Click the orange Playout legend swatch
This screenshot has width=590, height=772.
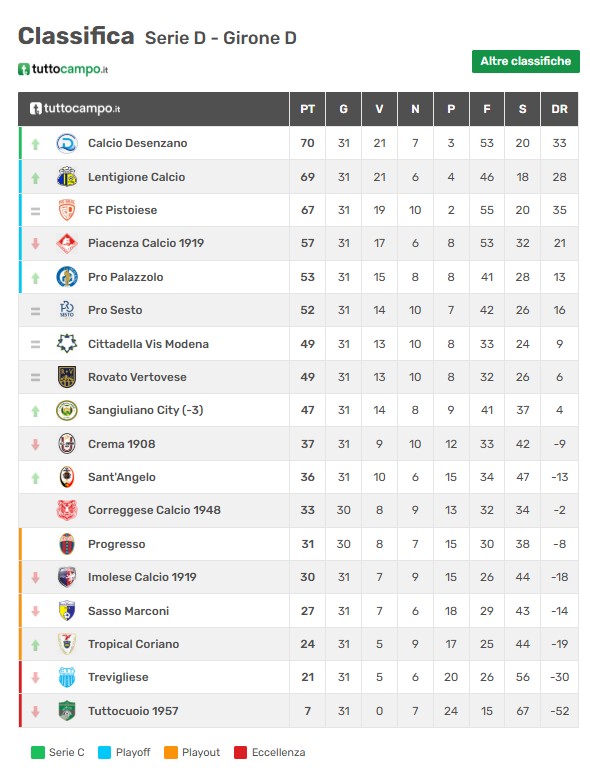170,752
